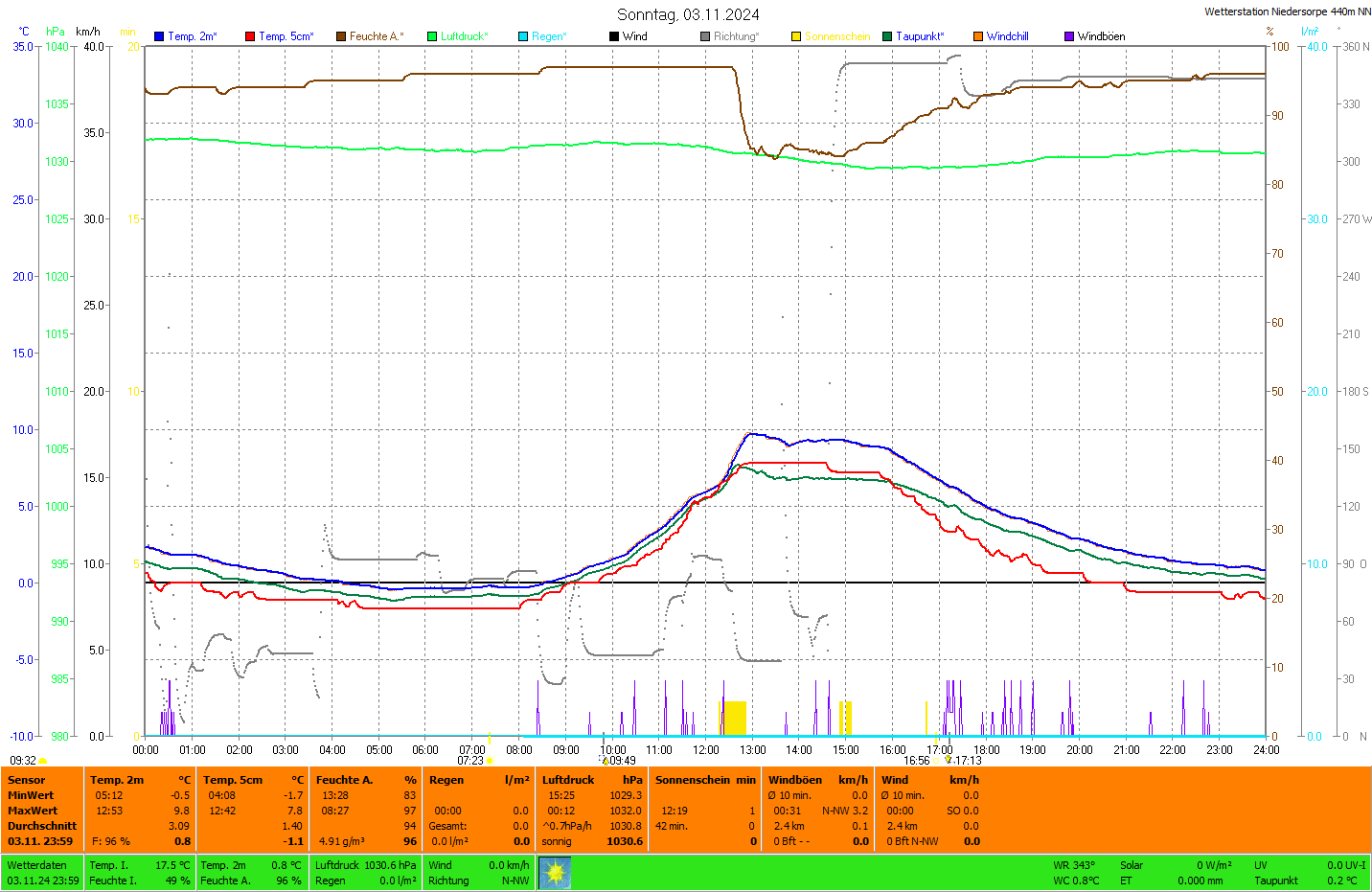1372x892 pixels.
Task: Click the Sensor header in data table
Action: click(27, 780)
